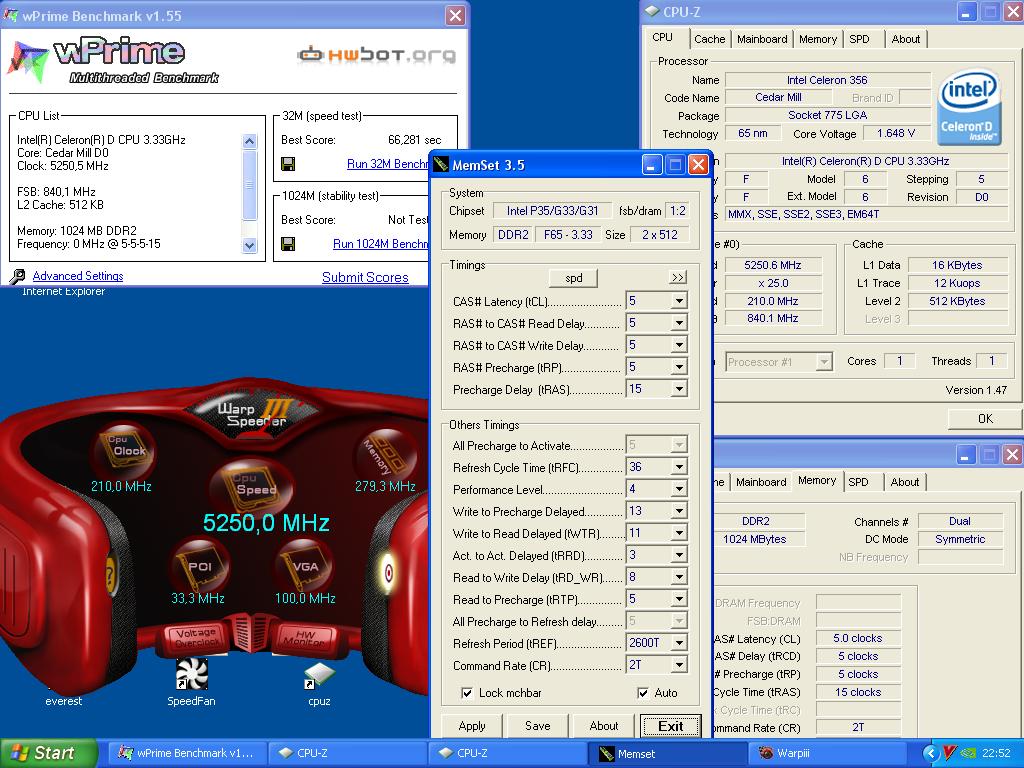Open the Read to Precharge (tRTP) dropdown
Image resolution: width=1024 pixels, height=768 pixels.
(x=679, y=599)
